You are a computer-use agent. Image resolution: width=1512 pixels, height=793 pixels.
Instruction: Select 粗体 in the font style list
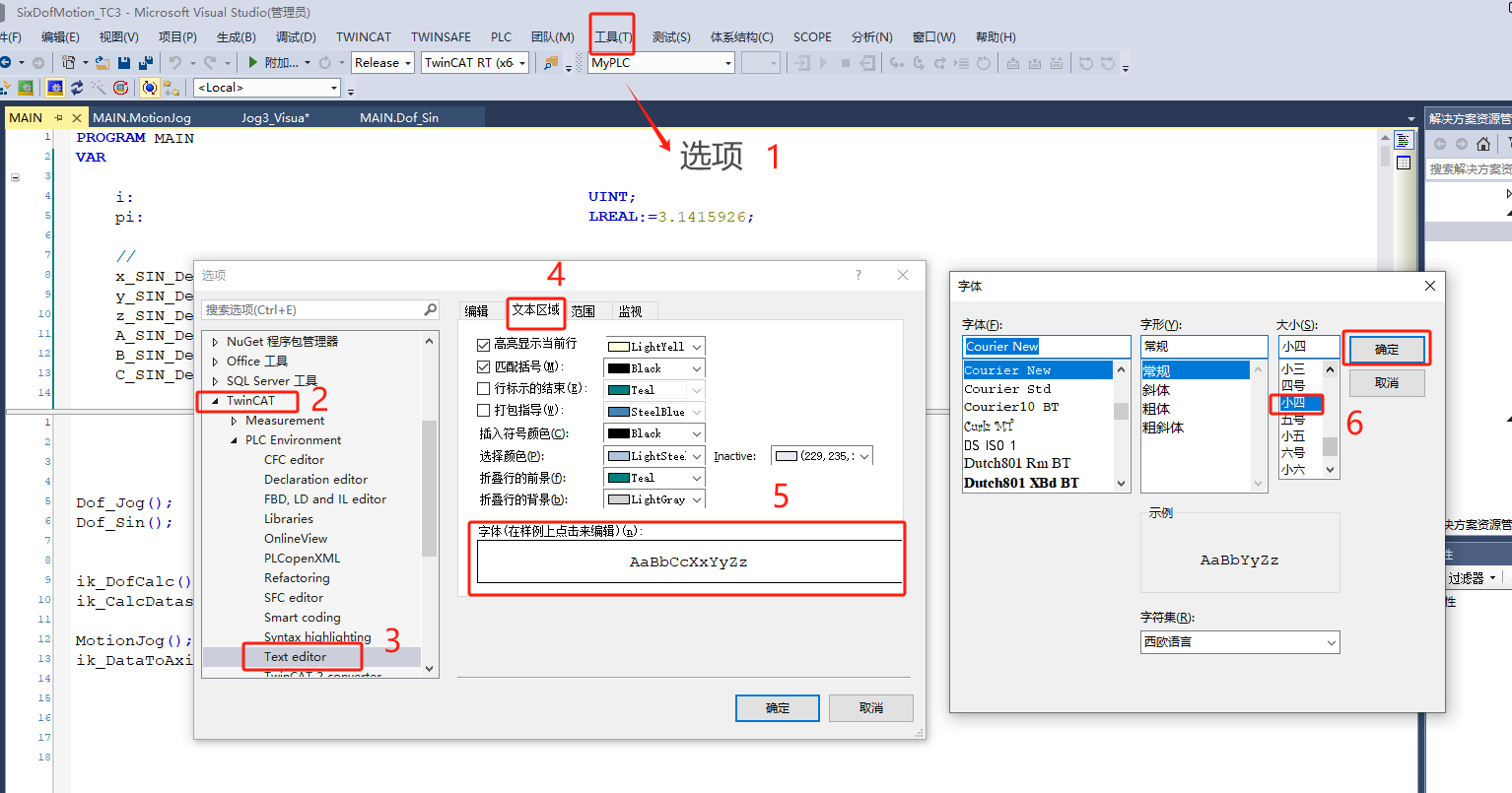coord(1156,409)
